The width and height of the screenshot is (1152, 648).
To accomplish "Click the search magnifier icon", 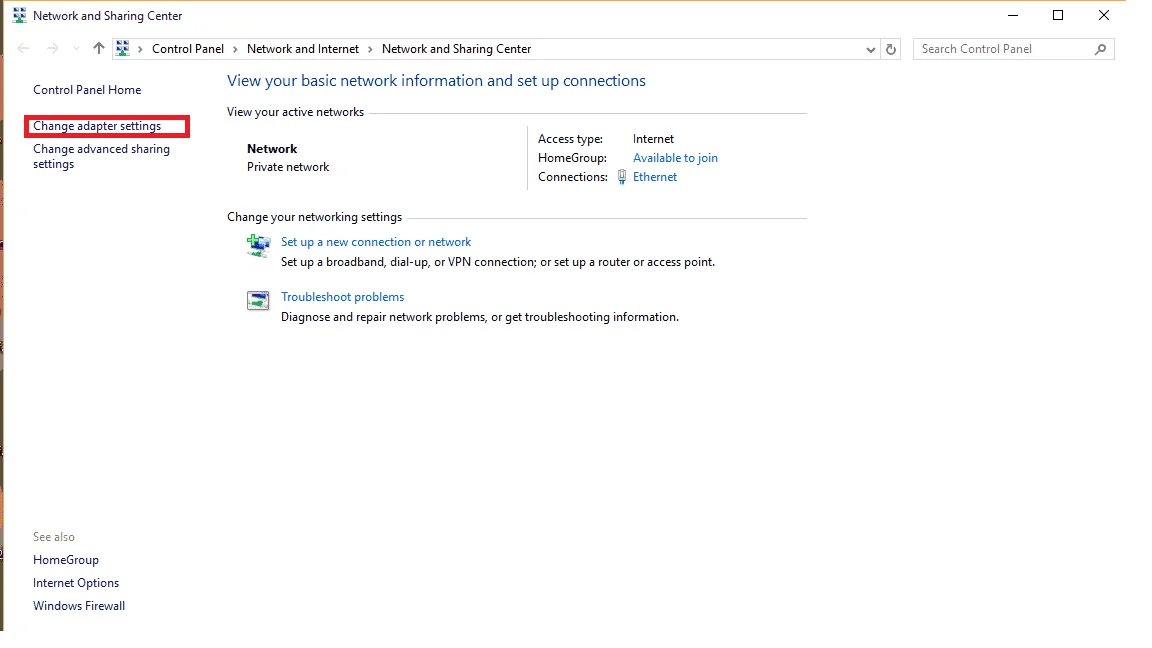I will [x=1100, y=49].
